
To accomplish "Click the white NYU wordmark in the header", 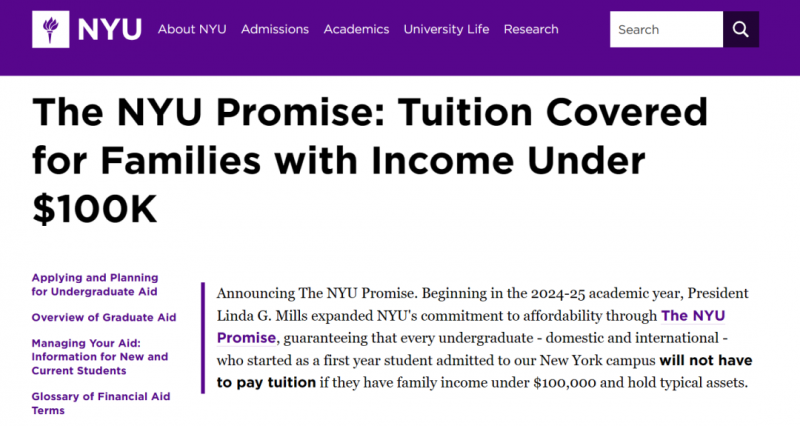I will pyautogui.click(x=110, y=30).
